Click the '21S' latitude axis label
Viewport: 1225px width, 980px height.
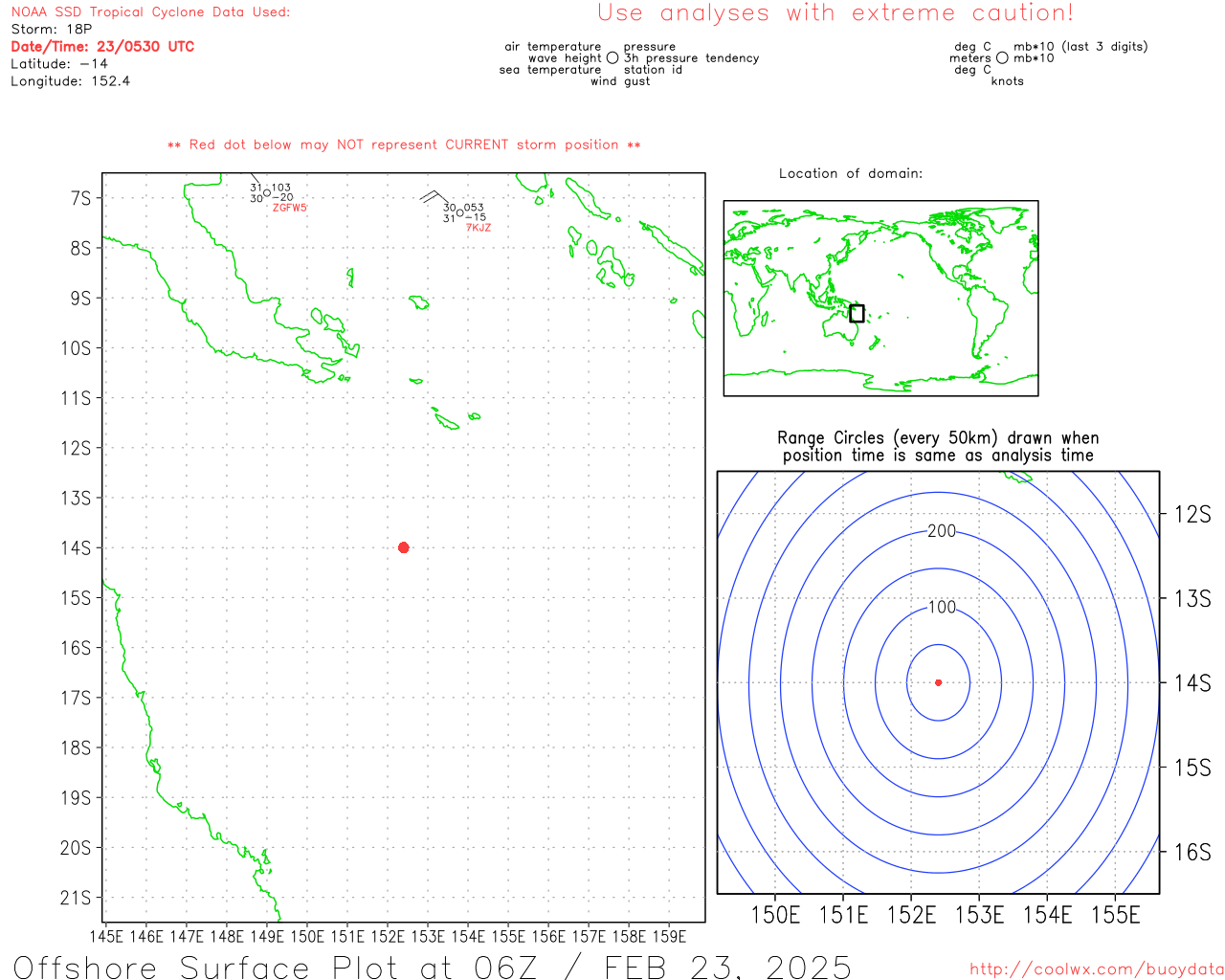click(77, 898)
